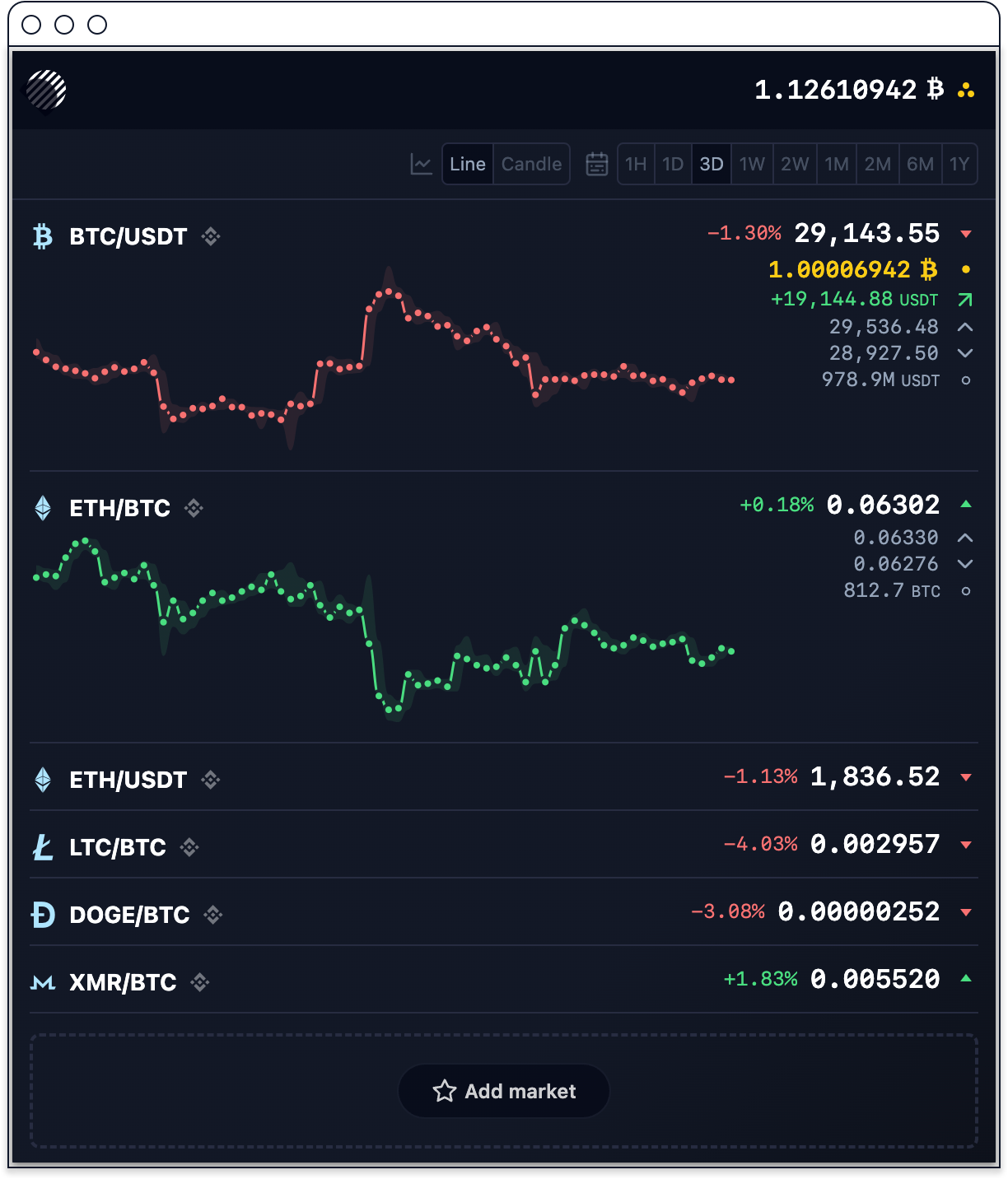Click the Dogecoin icon beside DOGE/BTC
This screenshot has height=1179, width=1008.
[x=43, y=914]
